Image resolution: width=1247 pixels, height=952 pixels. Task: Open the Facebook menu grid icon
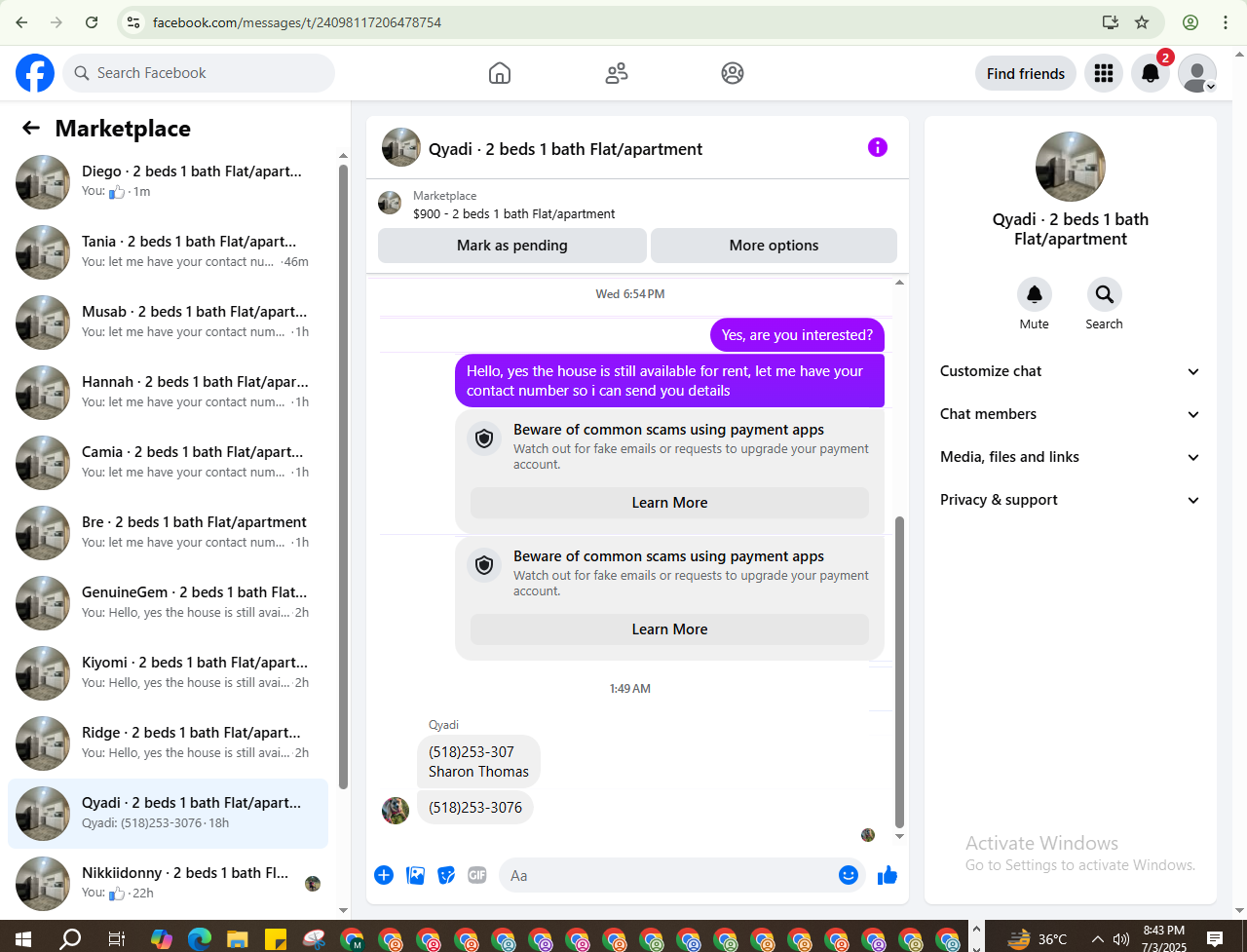1104,73
